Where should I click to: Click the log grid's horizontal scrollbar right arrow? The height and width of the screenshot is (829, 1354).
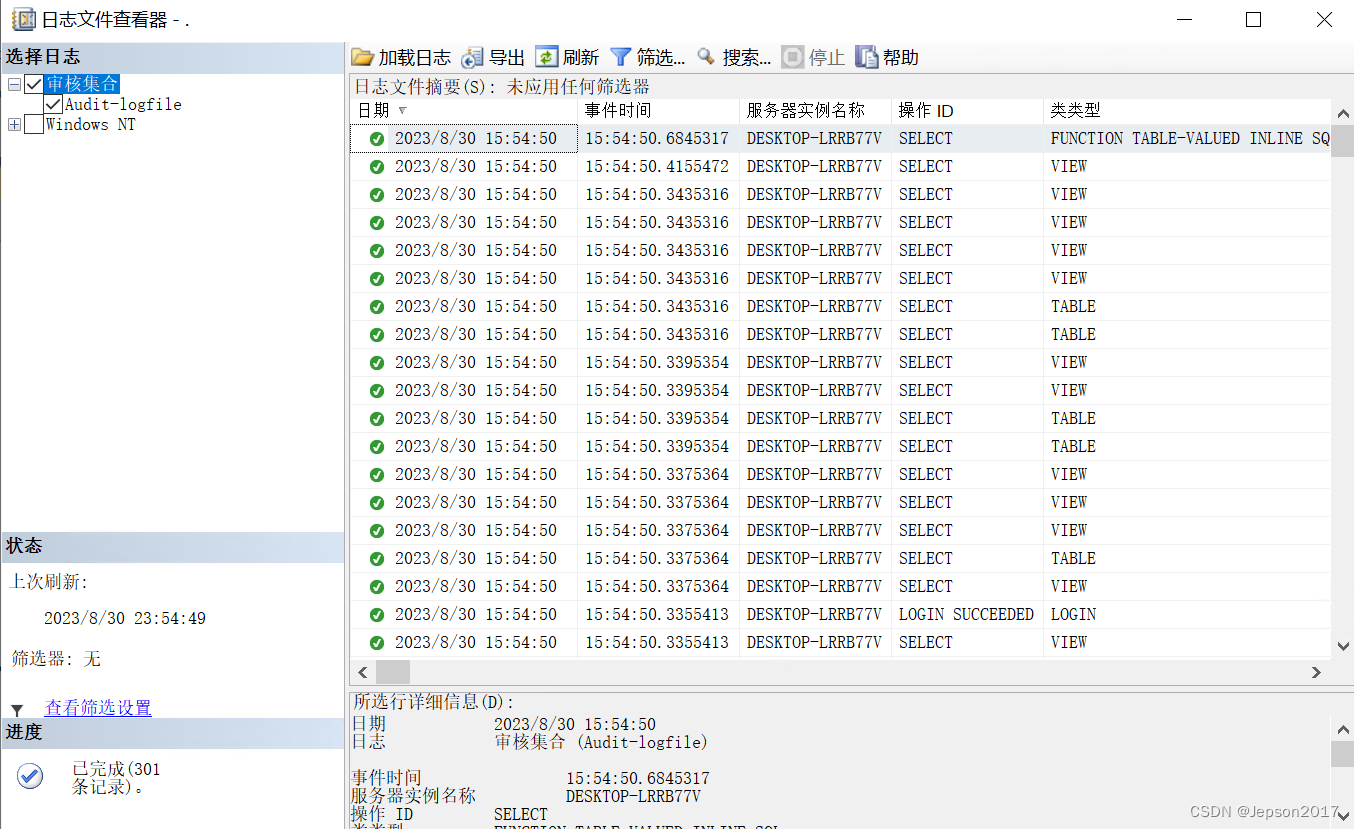tap(1317, 672)
